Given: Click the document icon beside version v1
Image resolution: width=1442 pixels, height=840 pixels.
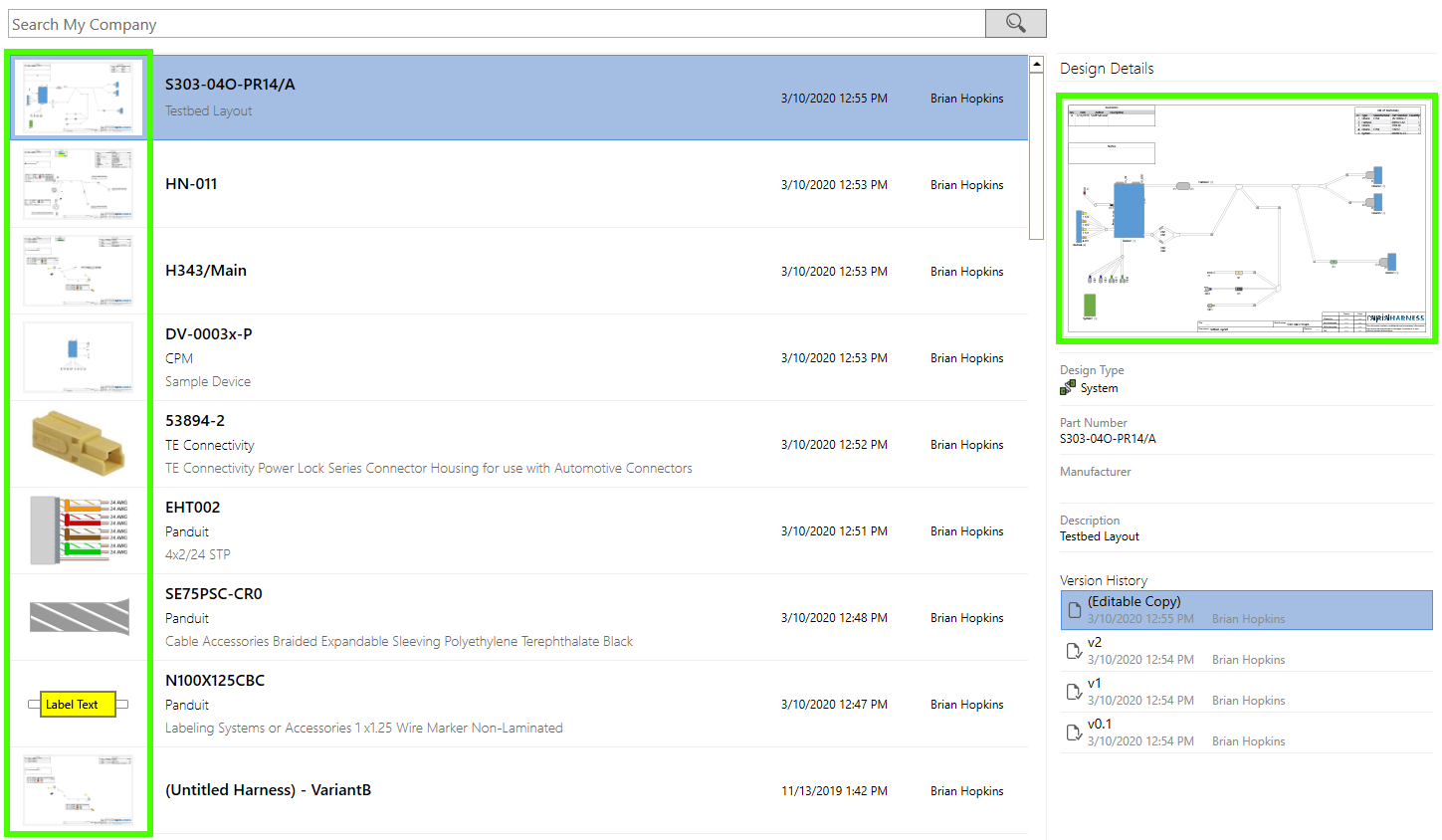Looking at the screenshot, I should [x=1074, y=692].
